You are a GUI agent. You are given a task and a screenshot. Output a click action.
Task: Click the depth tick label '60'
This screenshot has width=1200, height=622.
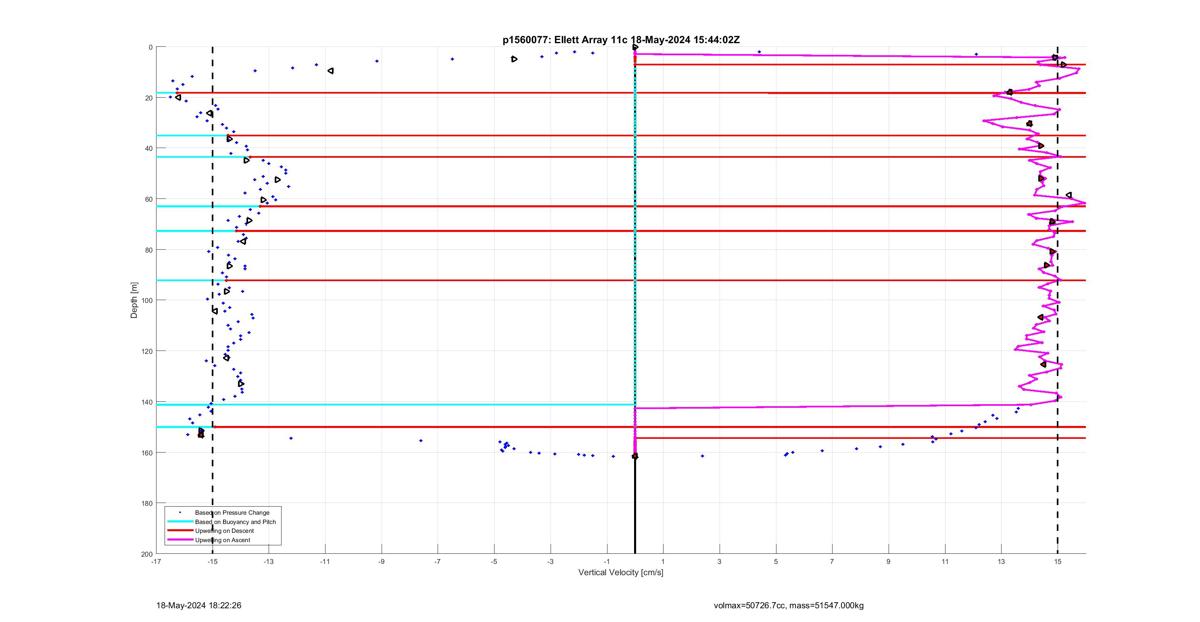[148, 199]
